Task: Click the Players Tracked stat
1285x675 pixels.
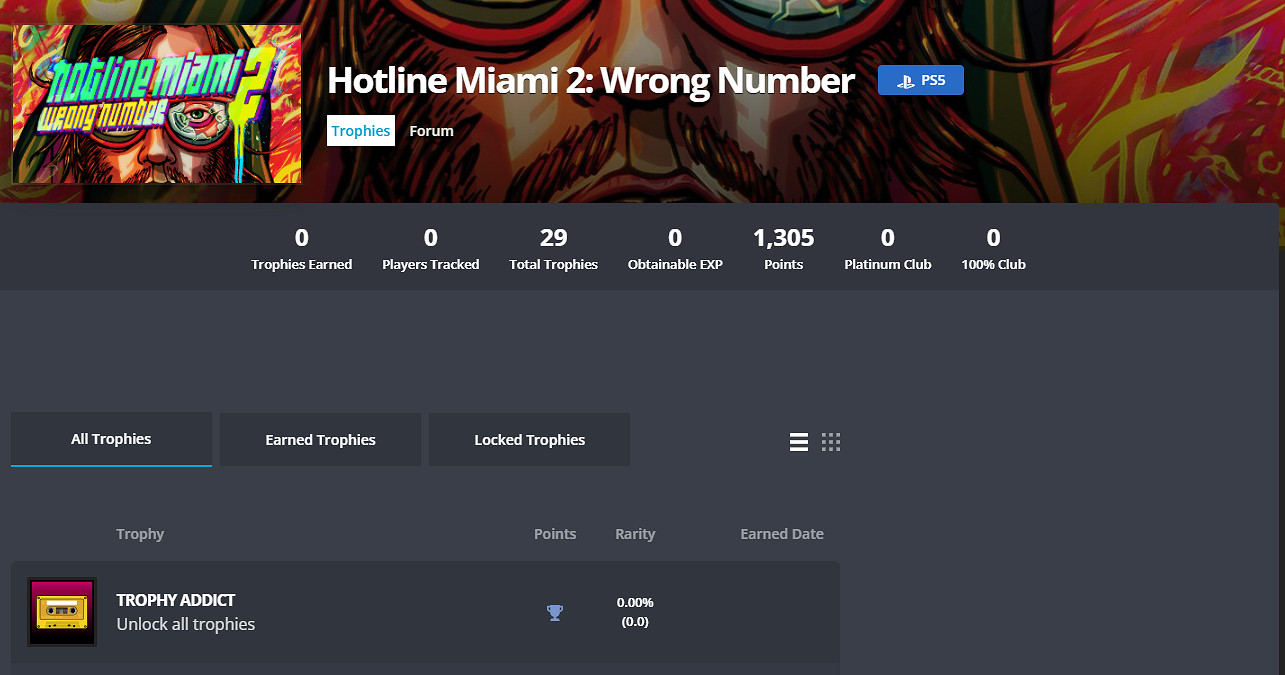Action: pos(431,249)
